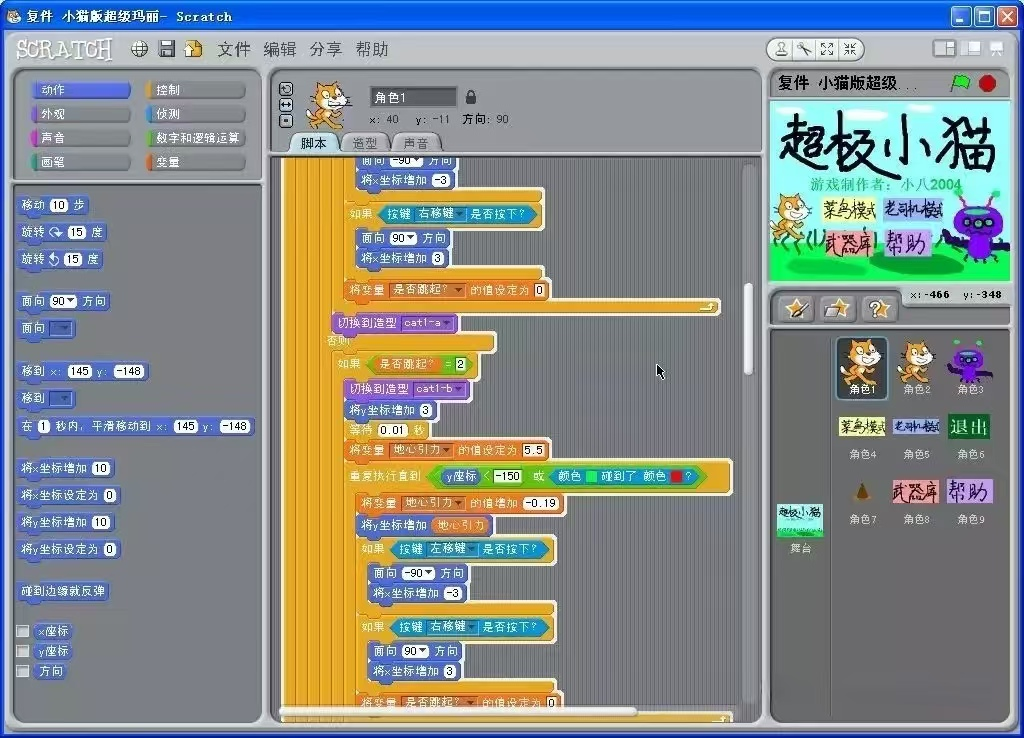Open the 帮助 menu

372,49
